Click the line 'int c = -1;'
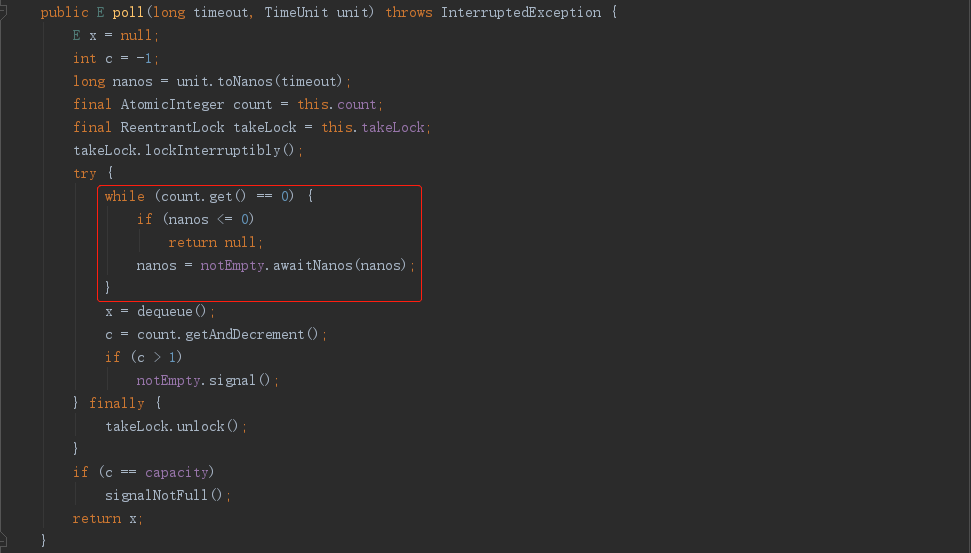 [x=116, y=58]
